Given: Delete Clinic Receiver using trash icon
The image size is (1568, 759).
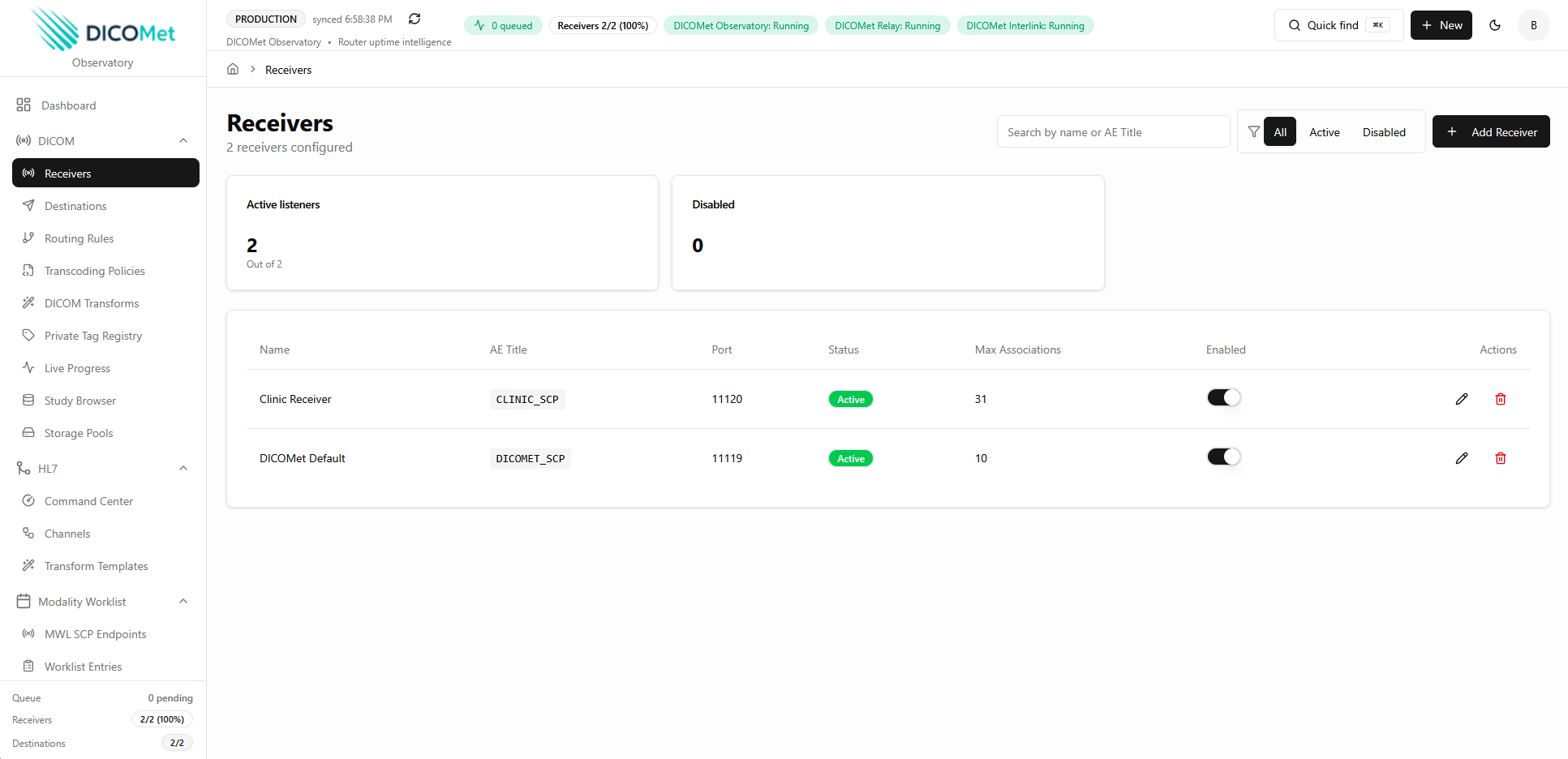Looking at the screenshot, I should tap(1500, 399).
